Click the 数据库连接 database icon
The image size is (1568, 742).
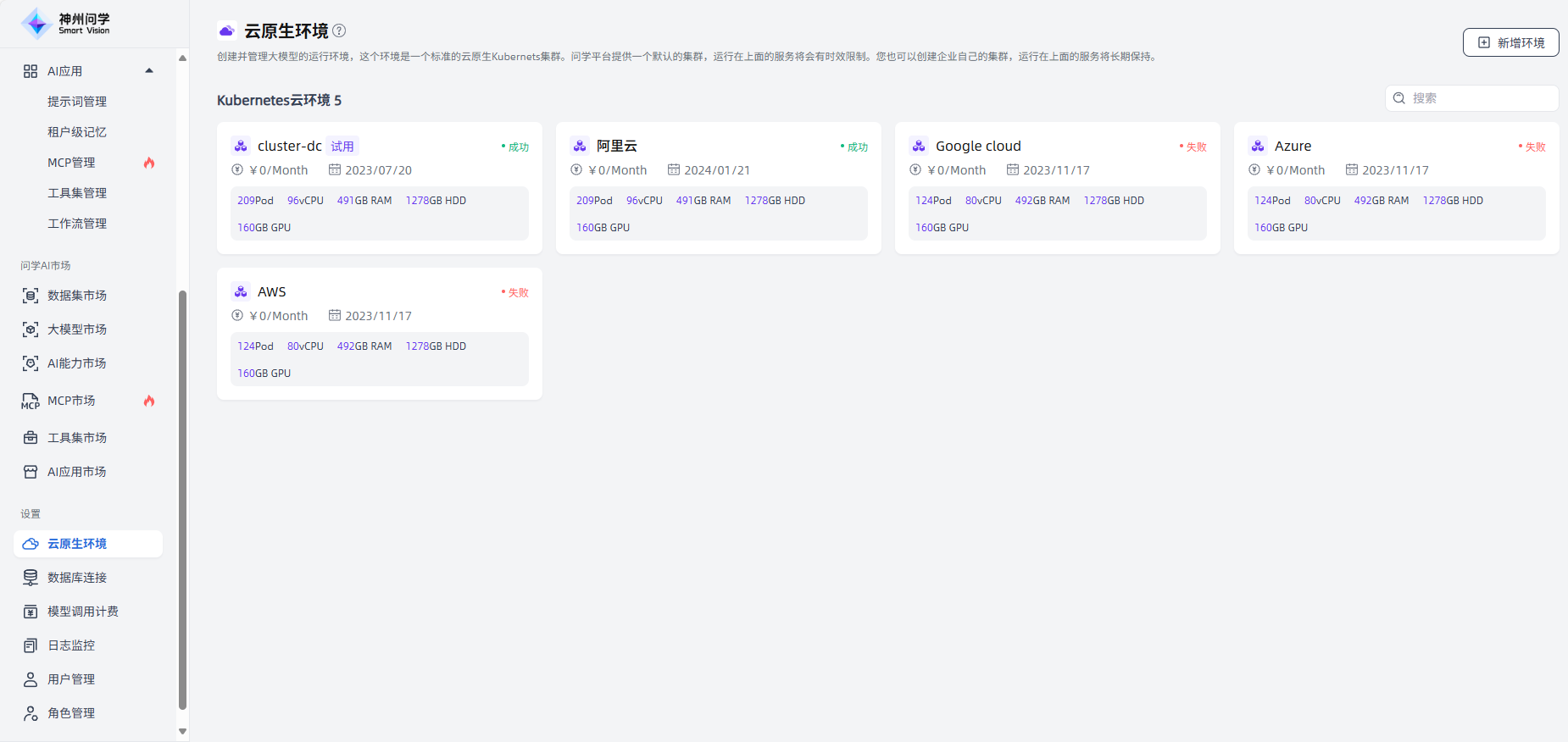(31, 578)
